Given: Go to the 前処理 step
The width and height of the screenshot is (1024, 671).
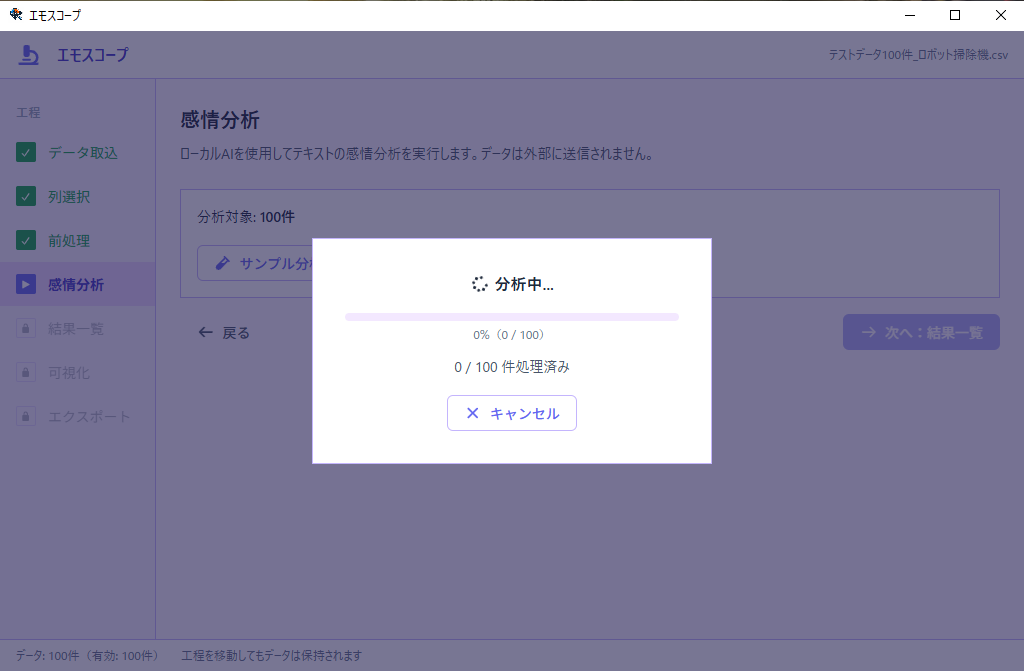Looking at the screenshot, I should pyautogui.click(x=78, y=240).
